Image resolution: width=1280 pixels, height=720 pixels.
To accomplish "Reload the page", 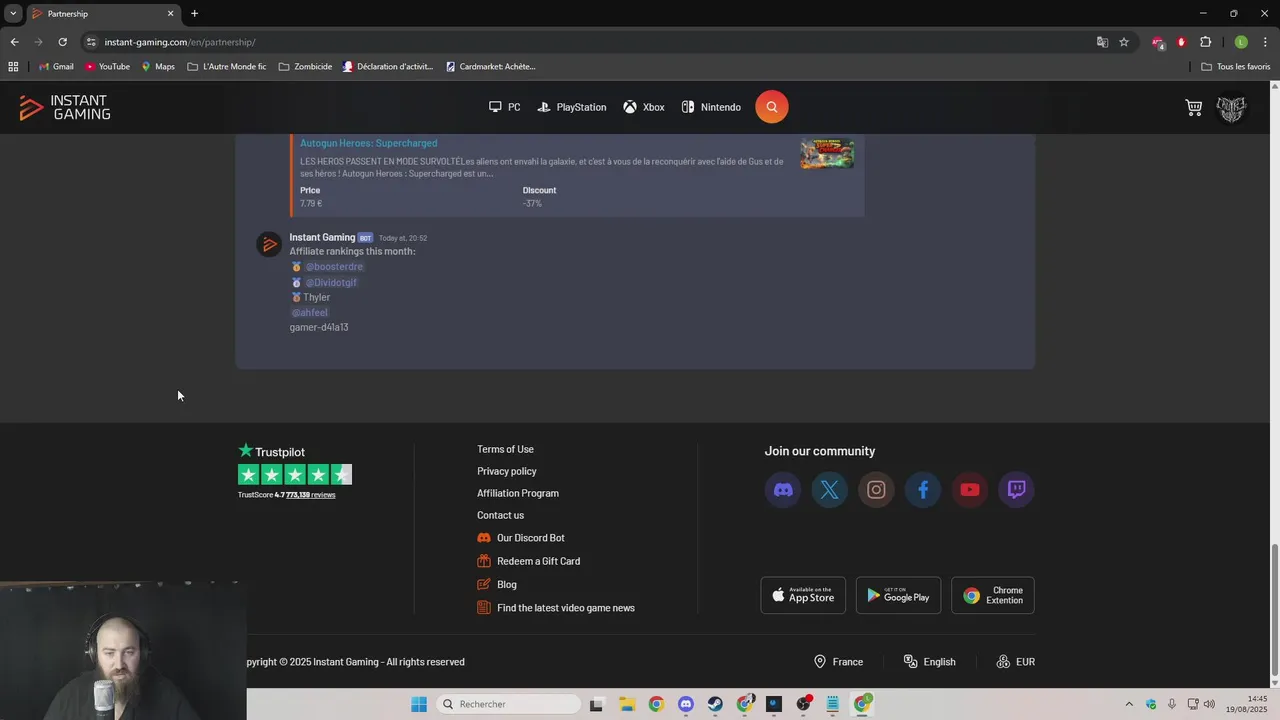I will click(x=62, y=42).
